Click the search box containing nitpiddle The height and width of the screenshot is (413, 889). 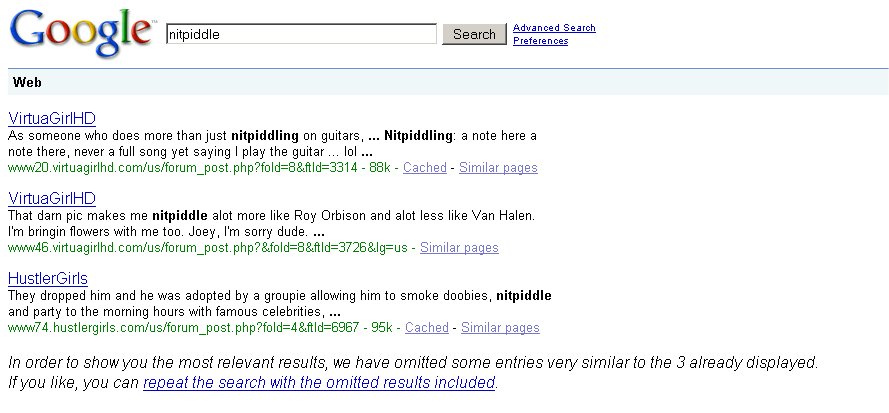300,34
